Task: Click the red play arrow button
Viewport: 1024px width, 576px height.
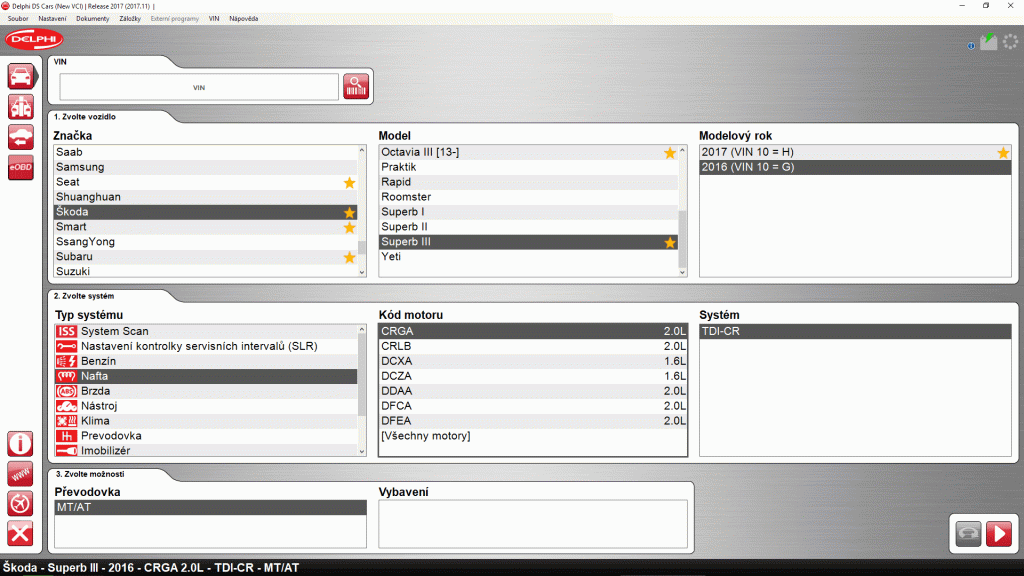Action: pos(998,534)
